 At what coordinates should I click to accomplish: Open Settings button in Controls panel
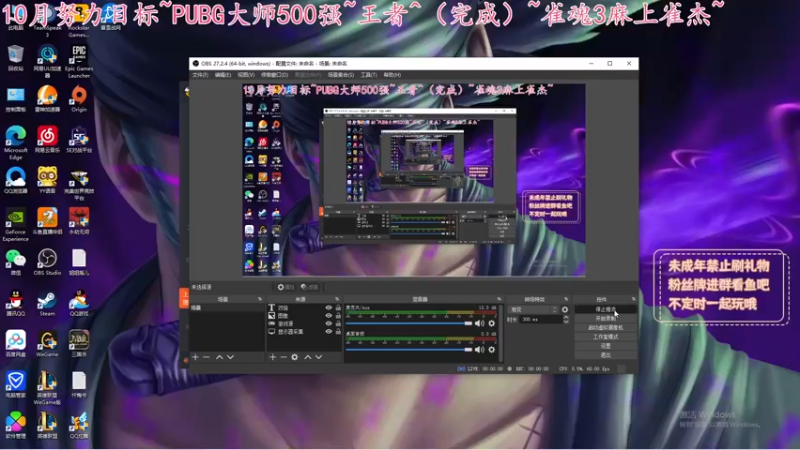(606, 346)
